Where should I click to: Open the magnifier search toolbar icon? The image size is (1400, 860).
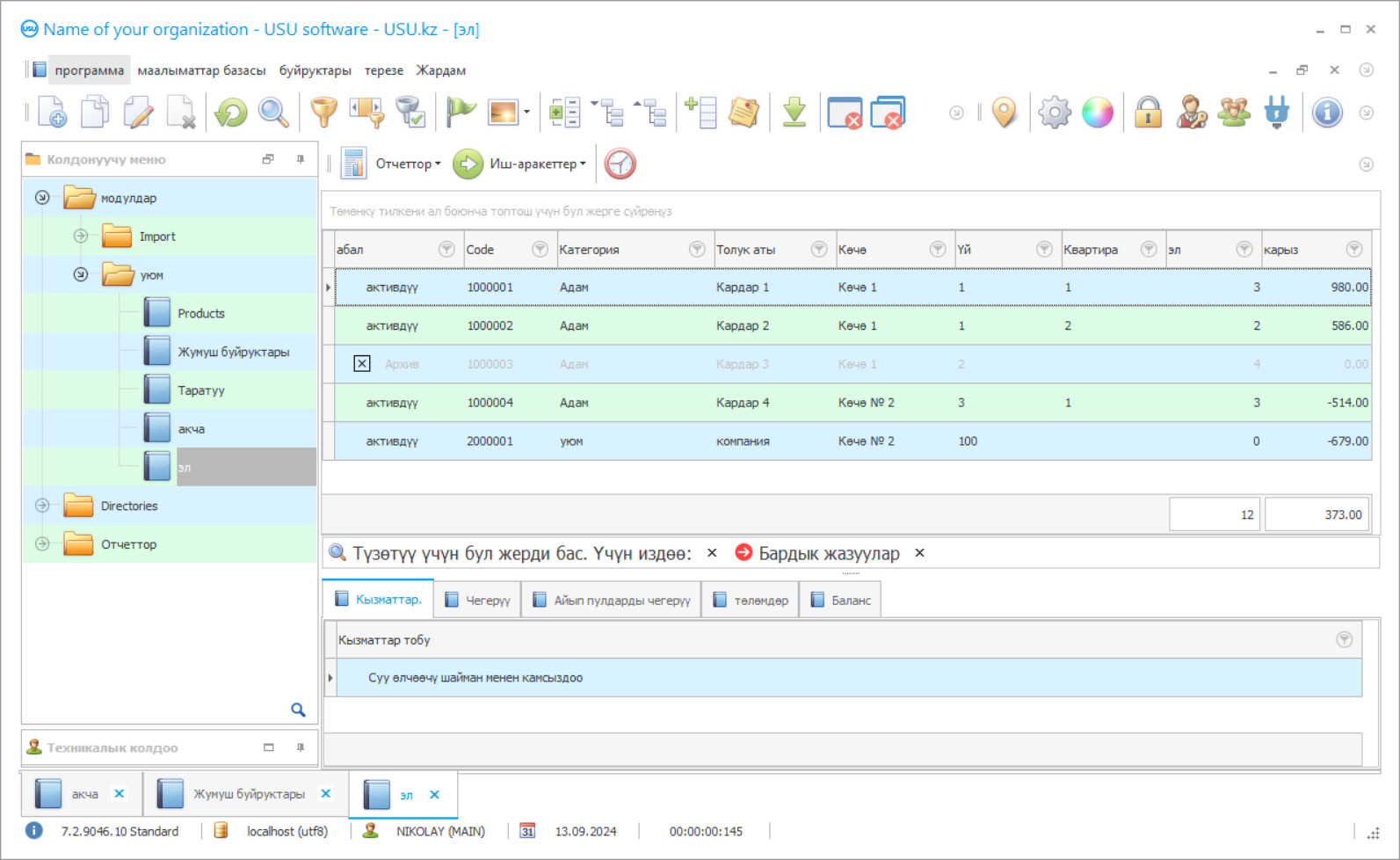pyautogui.click(x=273, y=113)
